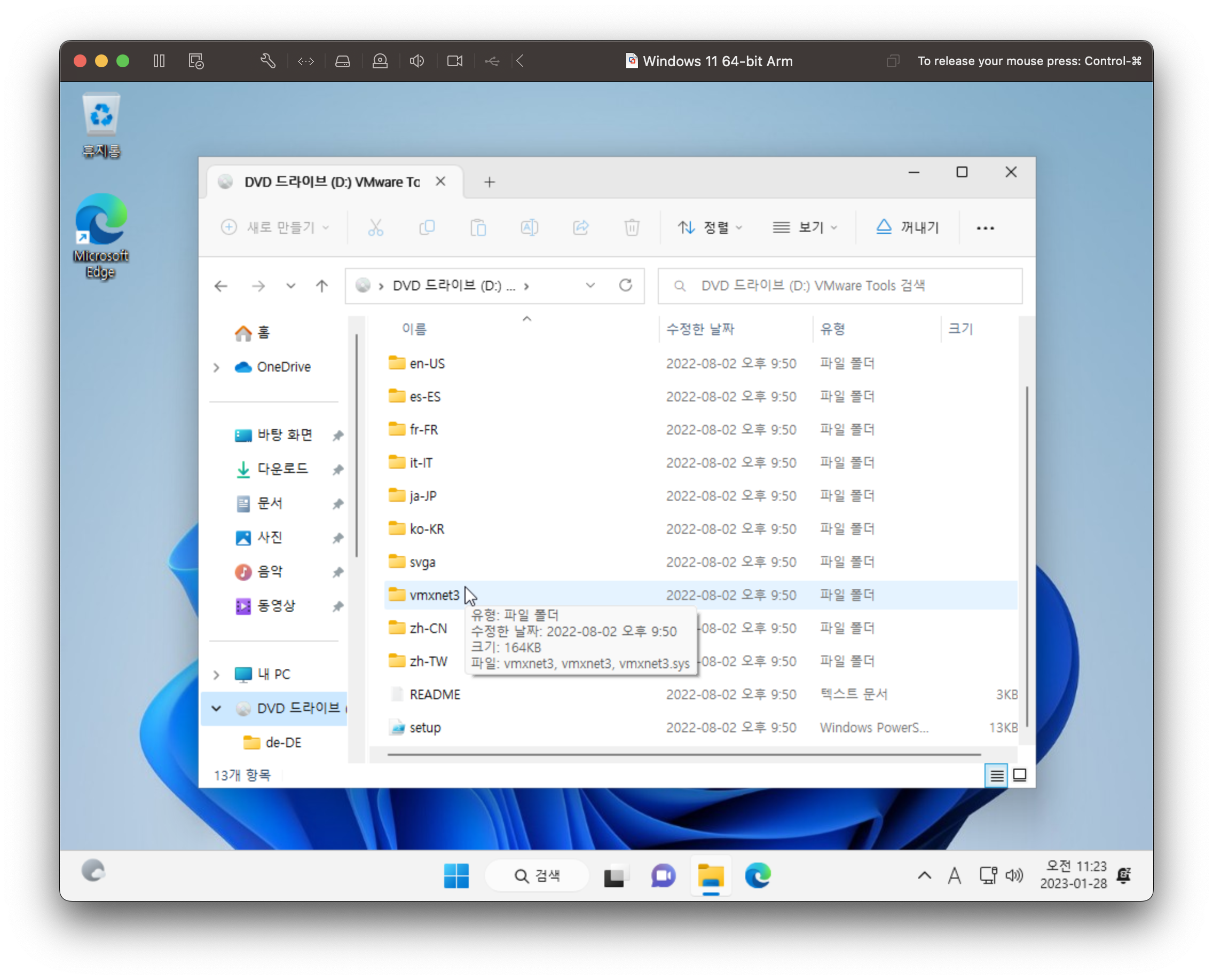Open 다운로드 in the navigation pane
1213x980 pixels.
pyautogui.click(x=272, y=469)
